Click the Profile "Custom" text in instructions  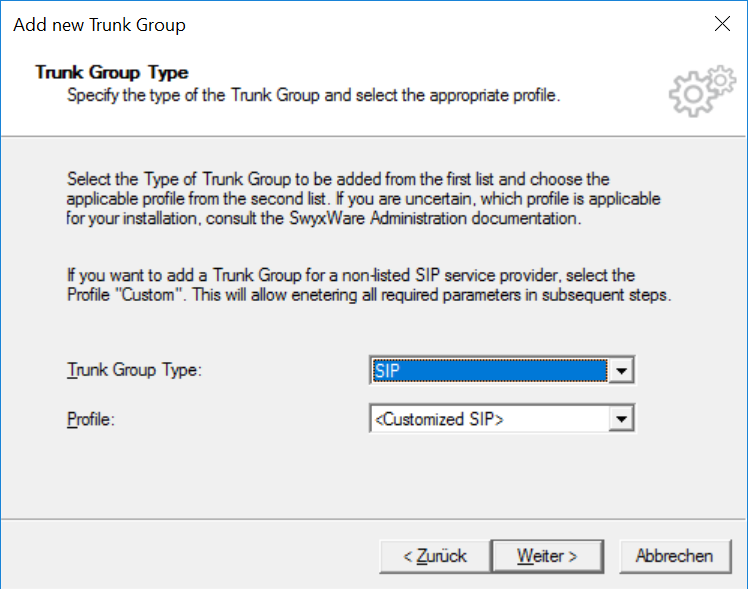click(126, 295)
